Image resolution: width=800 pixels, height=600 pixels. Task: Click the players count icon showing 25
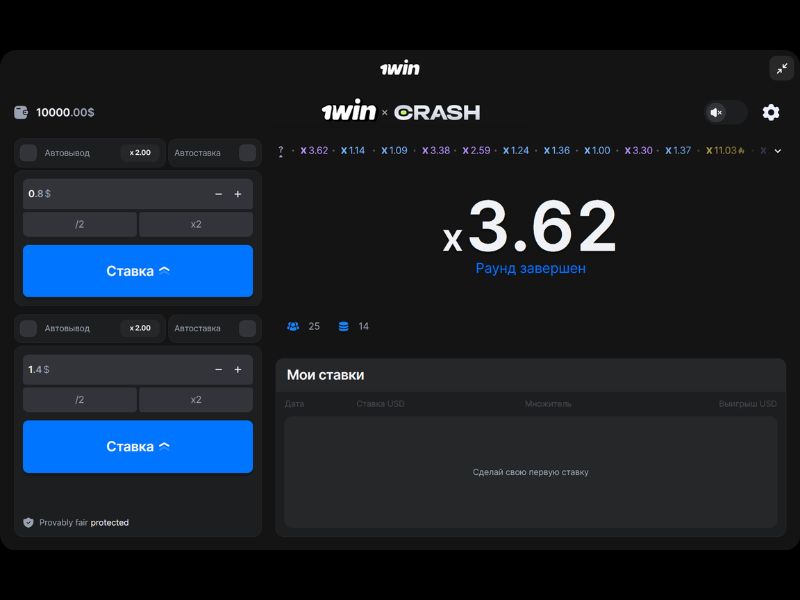click(x=293, y=326)
